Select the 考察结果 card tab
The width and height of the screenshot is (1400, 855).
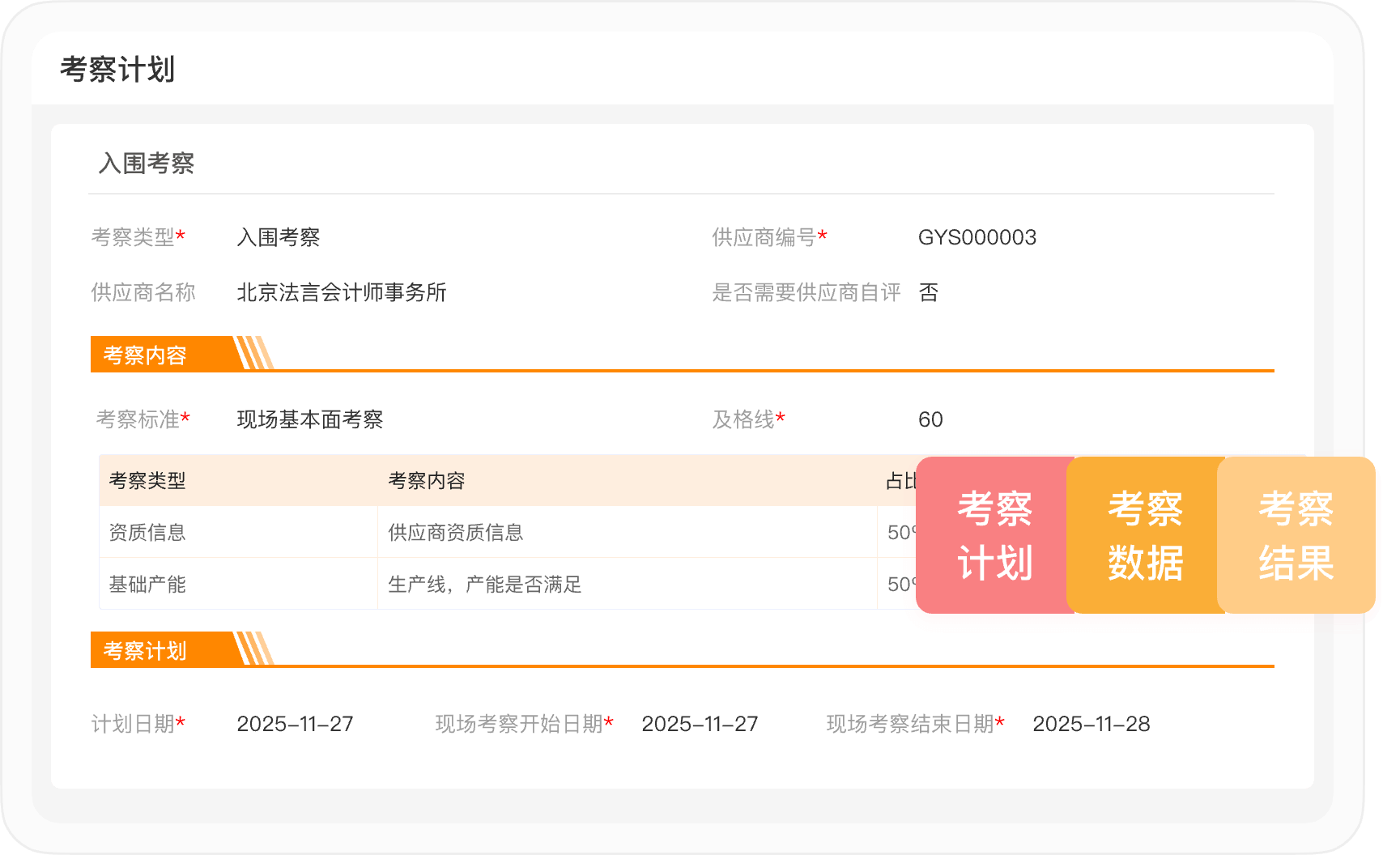1295,535
